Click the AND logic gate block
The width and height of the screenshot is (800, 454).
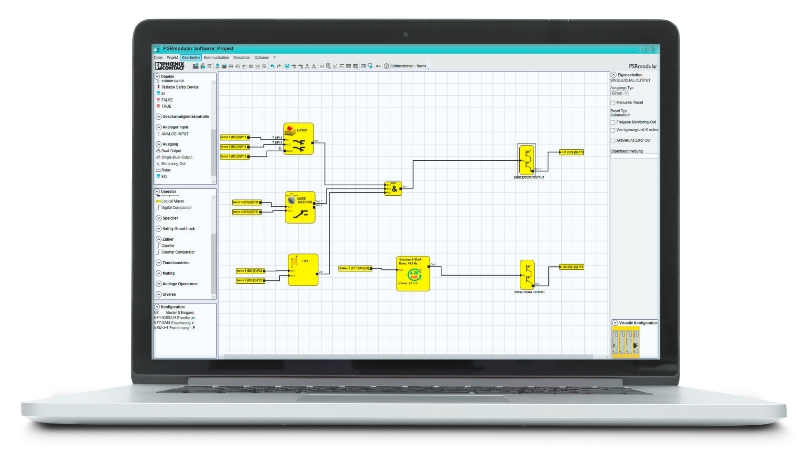[394, 188]
